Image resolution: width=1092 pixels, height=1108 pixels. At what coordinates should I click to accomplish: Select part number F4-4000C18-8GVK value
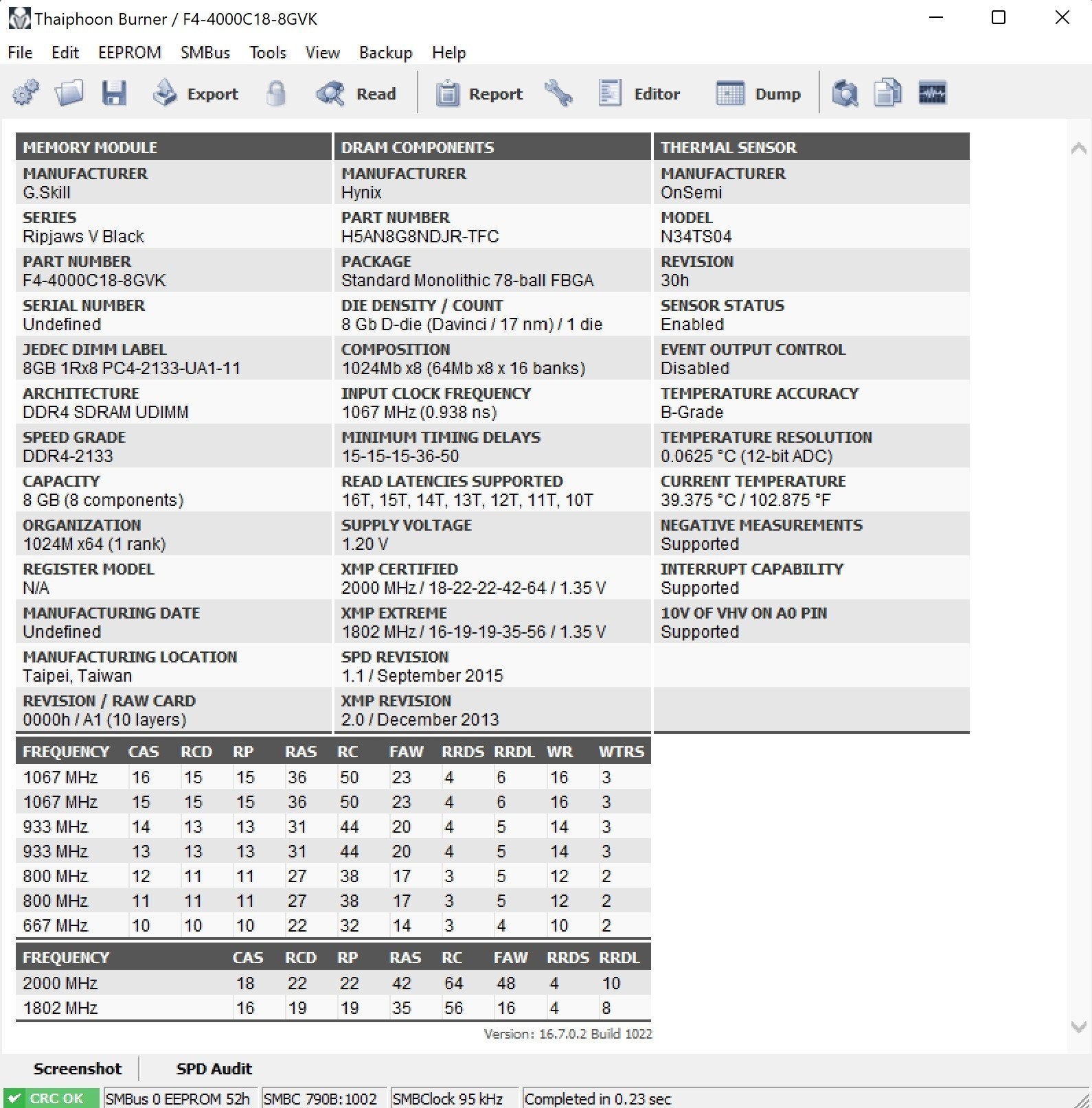[x=94, y=280]
